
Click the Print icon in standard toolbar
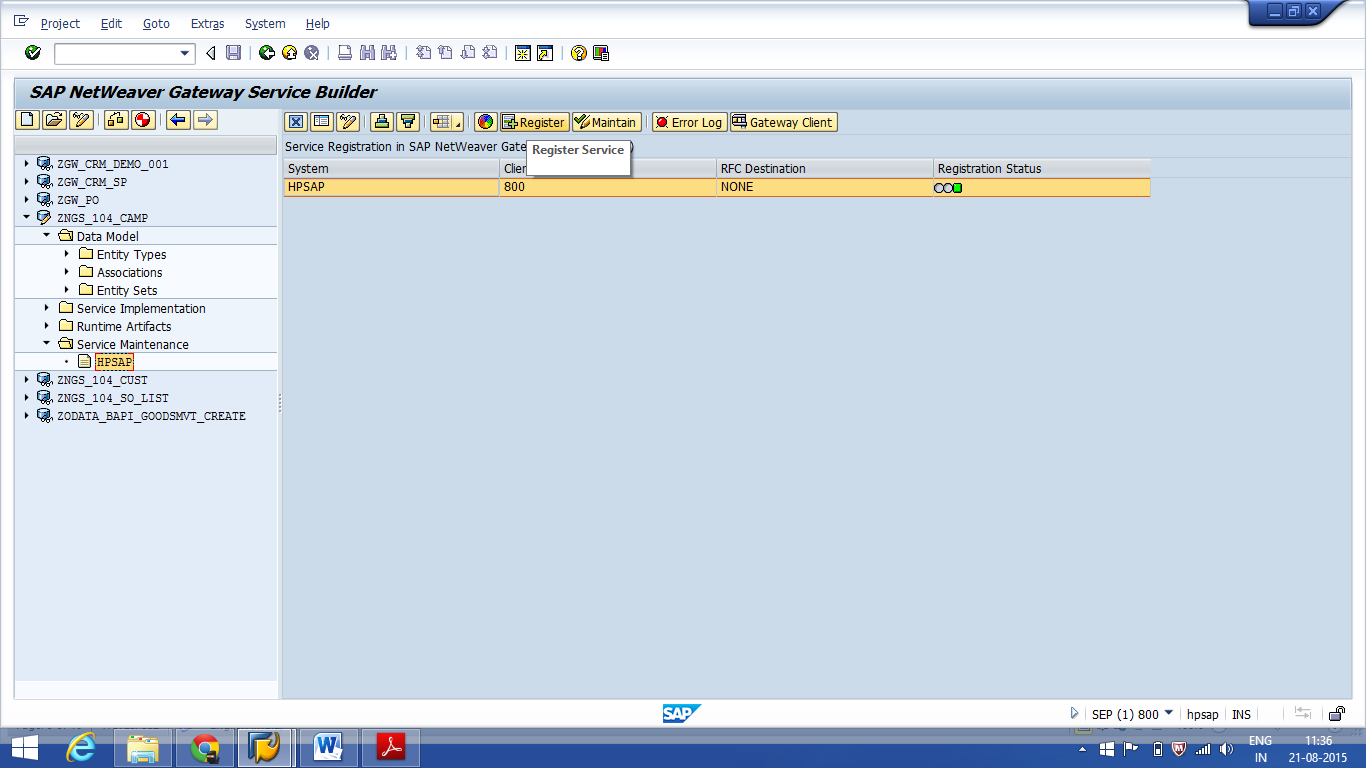345,53
